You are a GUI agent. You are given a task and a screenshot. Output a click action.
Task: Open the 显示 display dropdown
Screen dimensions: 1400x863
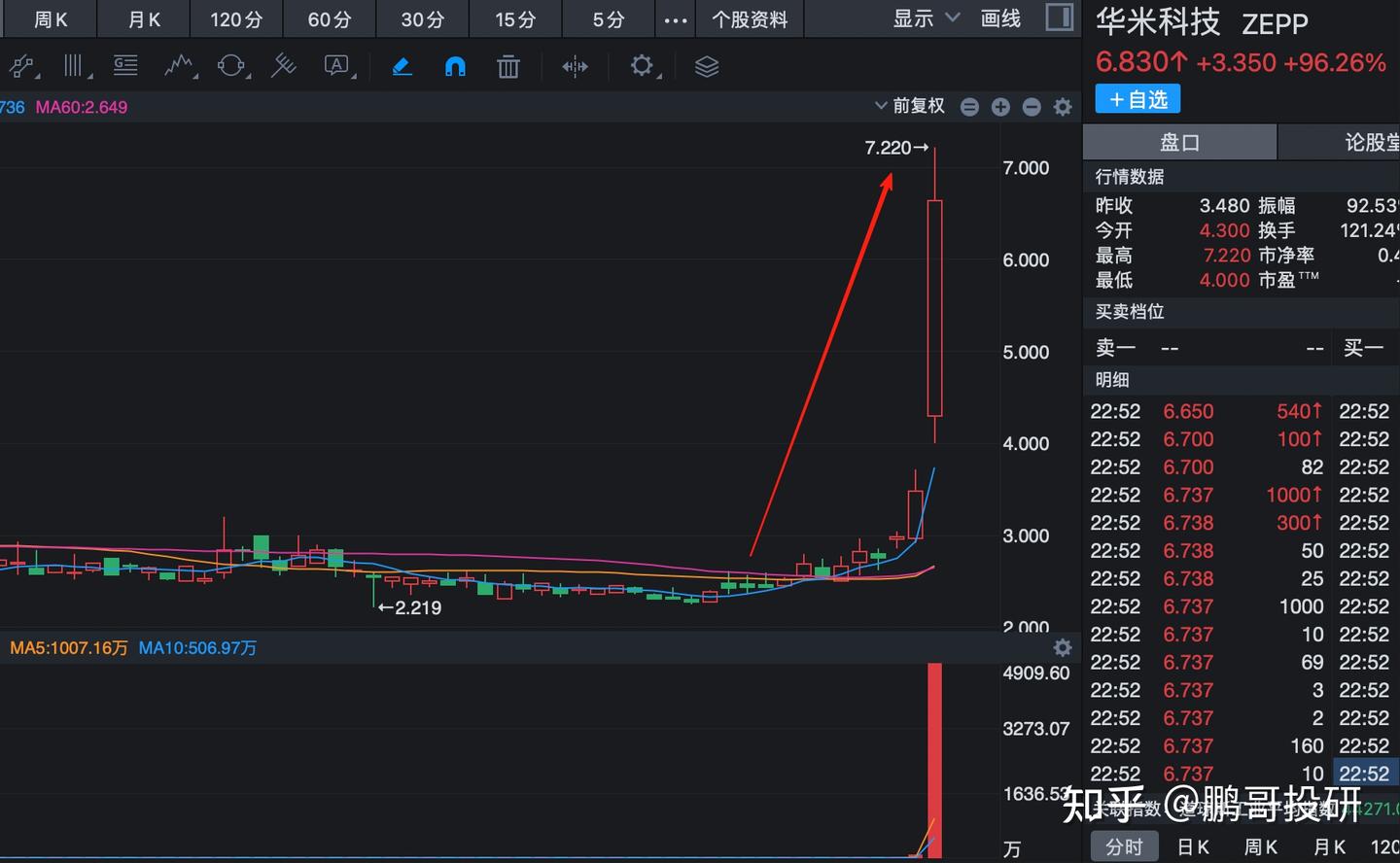click(922, 18)
